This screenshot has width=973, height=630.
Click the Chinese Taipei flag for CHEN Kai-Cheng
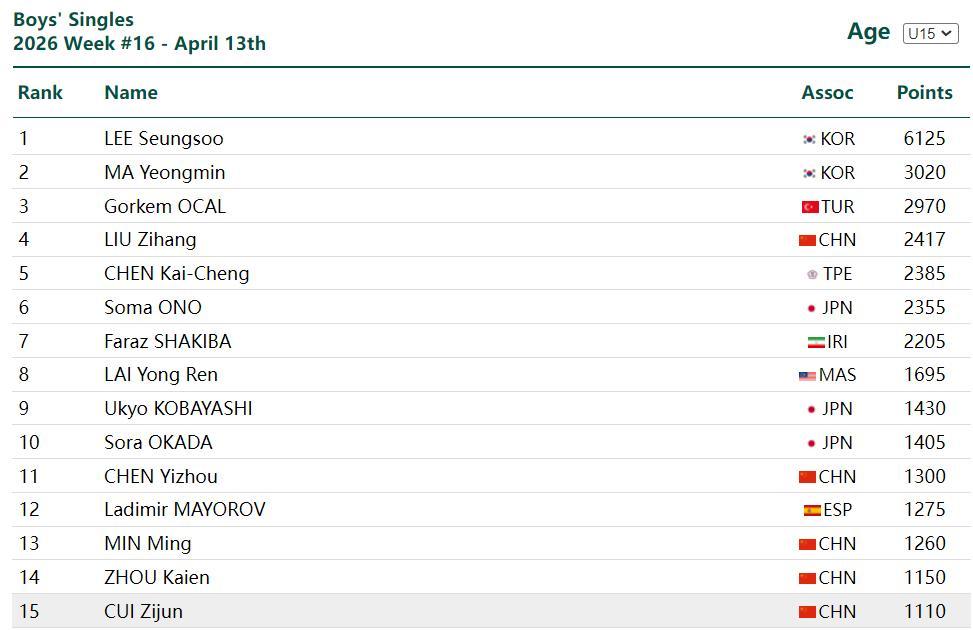click(x=812, y=274)
